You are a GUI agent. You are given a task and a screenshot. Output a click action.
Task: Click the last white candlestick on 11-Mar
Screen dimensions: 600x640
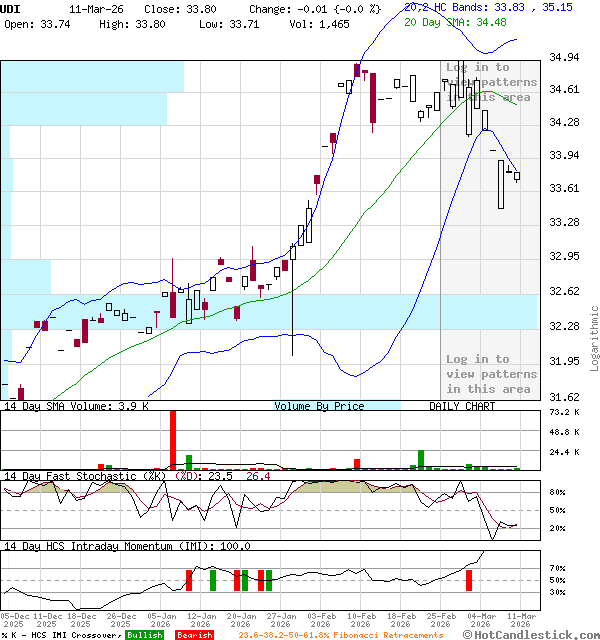pos(517,176)
